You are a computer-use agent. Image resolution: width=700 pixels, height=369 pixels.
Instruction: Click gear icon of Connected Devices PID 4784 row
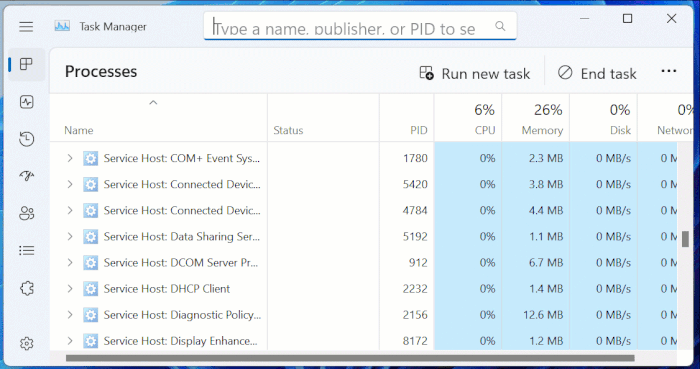tap(91, 211)
